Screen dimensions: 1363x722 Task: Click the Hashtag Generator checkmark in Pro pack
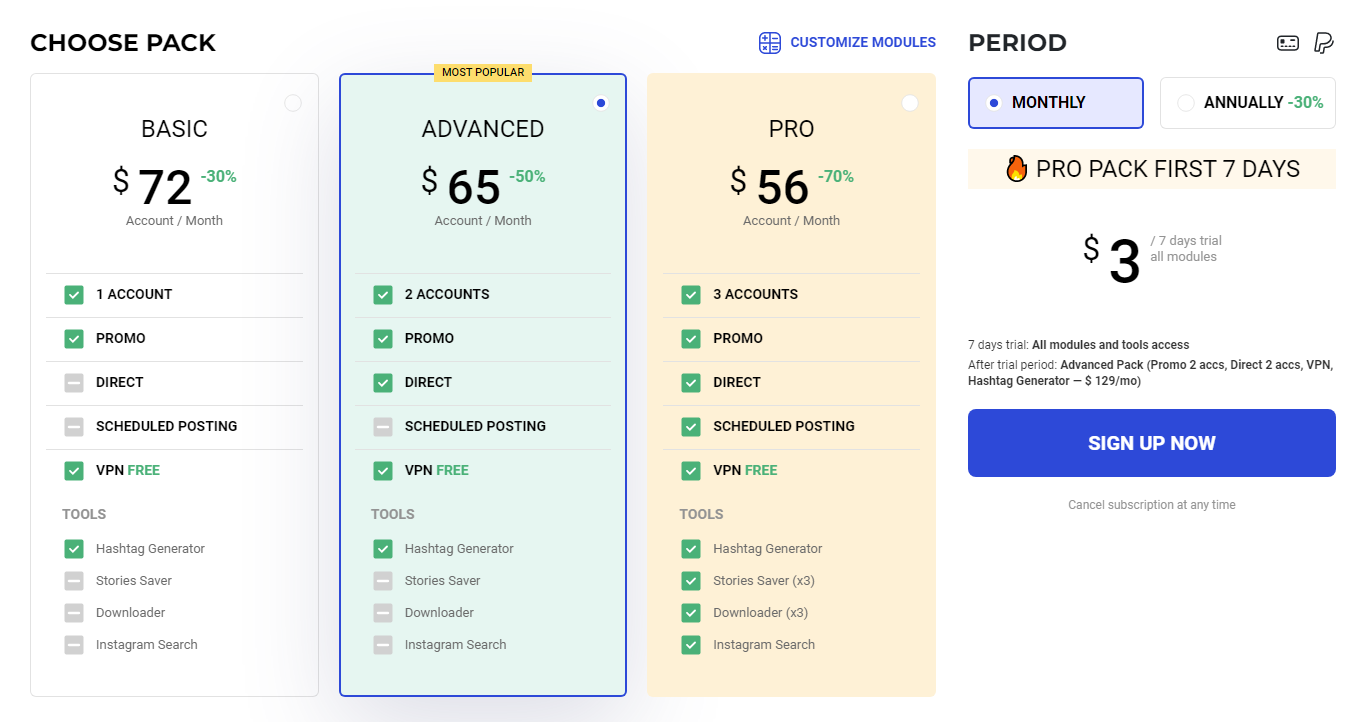coord(691,548)
